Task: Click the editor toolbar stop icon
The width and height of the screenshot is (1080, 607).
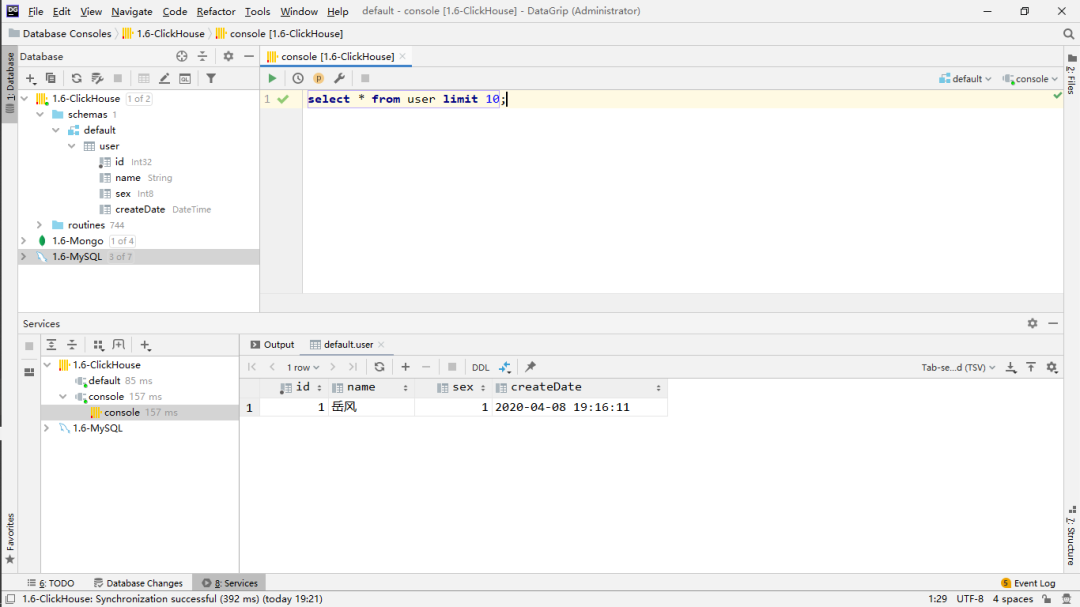Action: pyautogui.click(x=365, y=79)
